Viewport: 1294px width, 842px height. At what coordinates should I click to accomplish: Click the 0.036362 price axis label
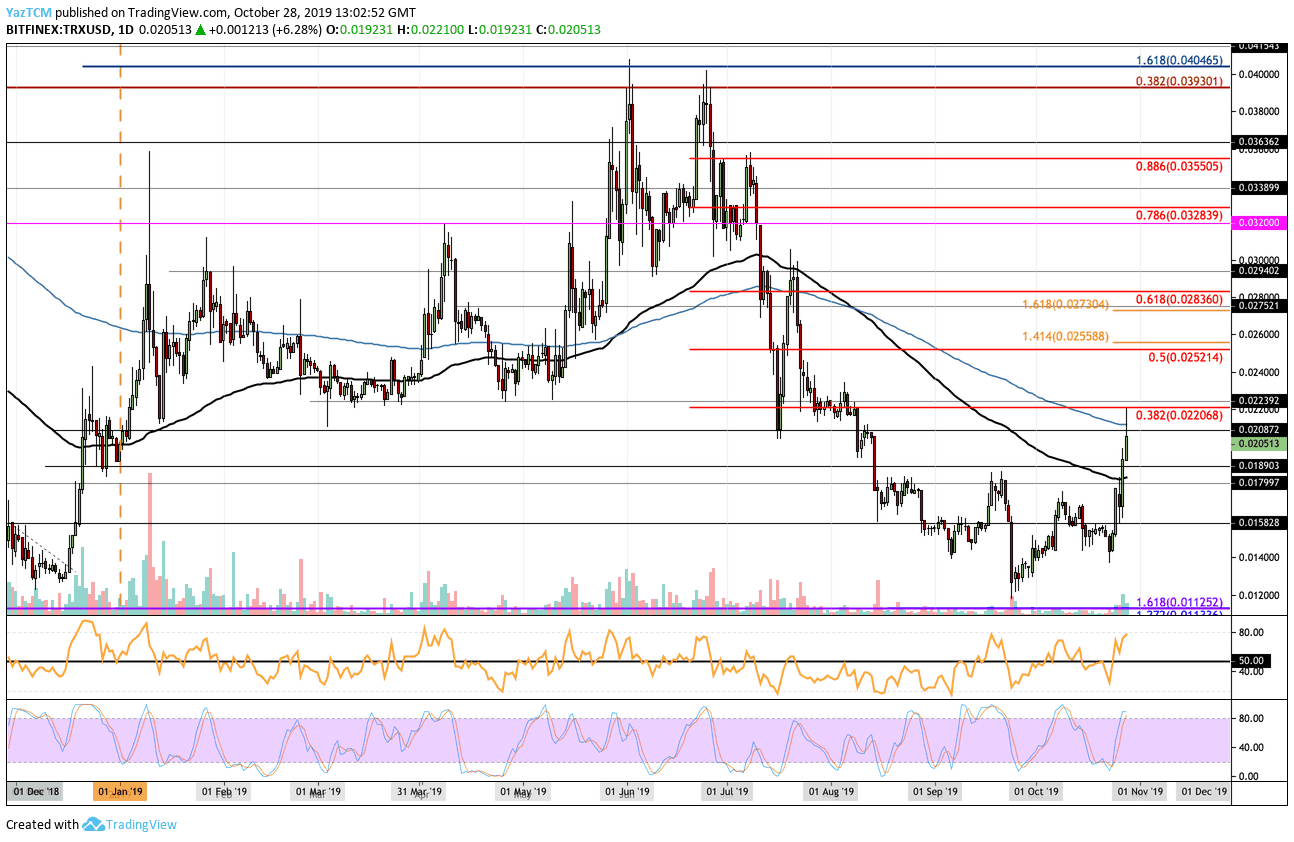(x=1259, y=142)
